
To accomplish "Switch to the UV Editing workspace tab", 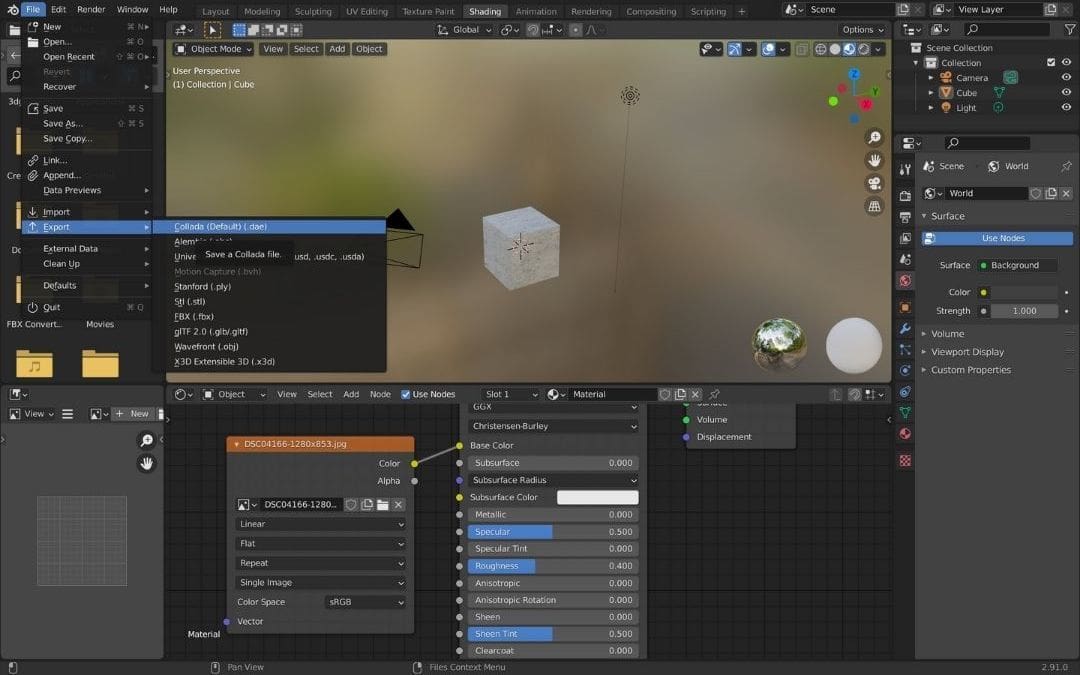I will tap(366, 11).
